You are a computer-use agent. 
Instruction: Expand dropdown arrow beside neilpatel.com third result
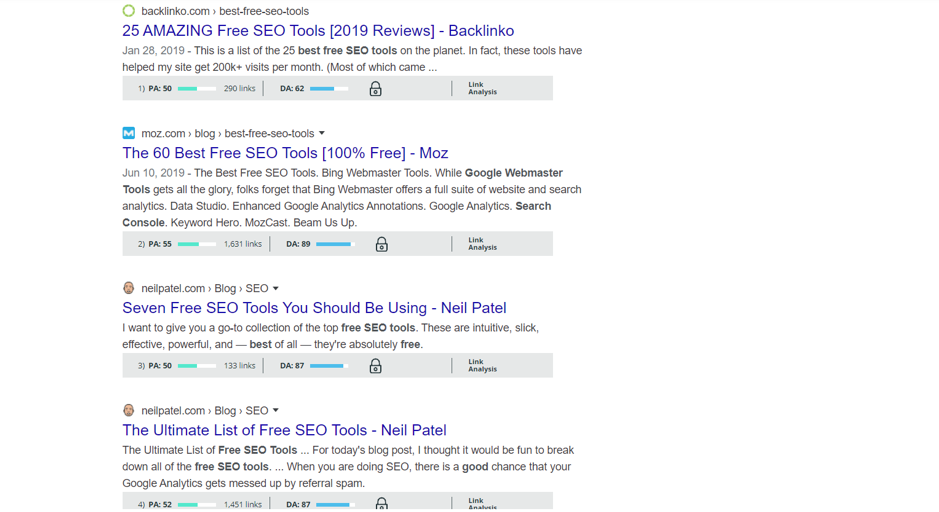click(275, 288)
